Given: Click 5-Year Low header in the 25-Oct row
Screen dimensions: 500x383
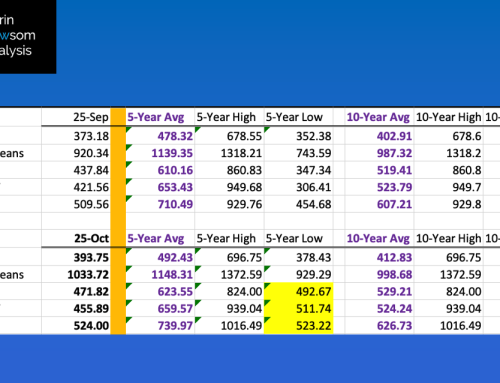Looking at the screenshot, I should click(299, 238).
